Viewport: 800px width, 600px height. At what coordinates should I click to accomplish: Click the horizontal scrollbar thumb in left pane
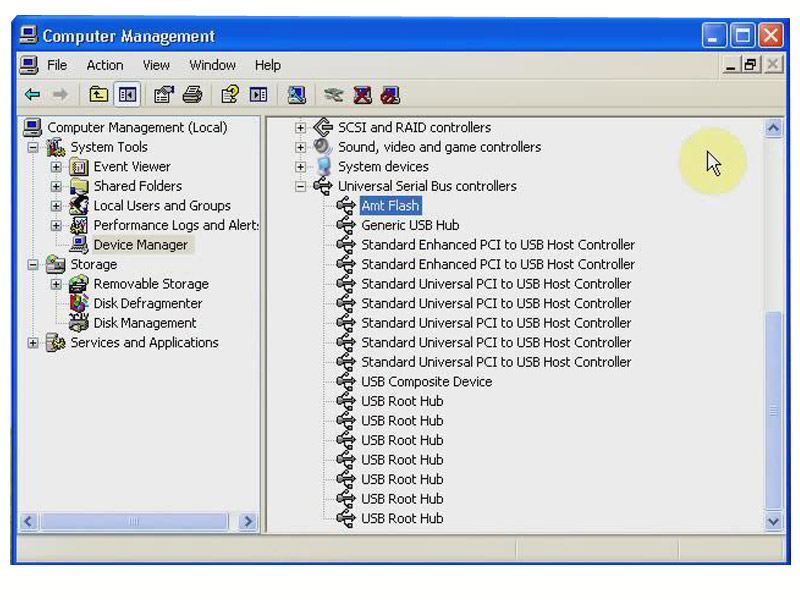[134, 521]
